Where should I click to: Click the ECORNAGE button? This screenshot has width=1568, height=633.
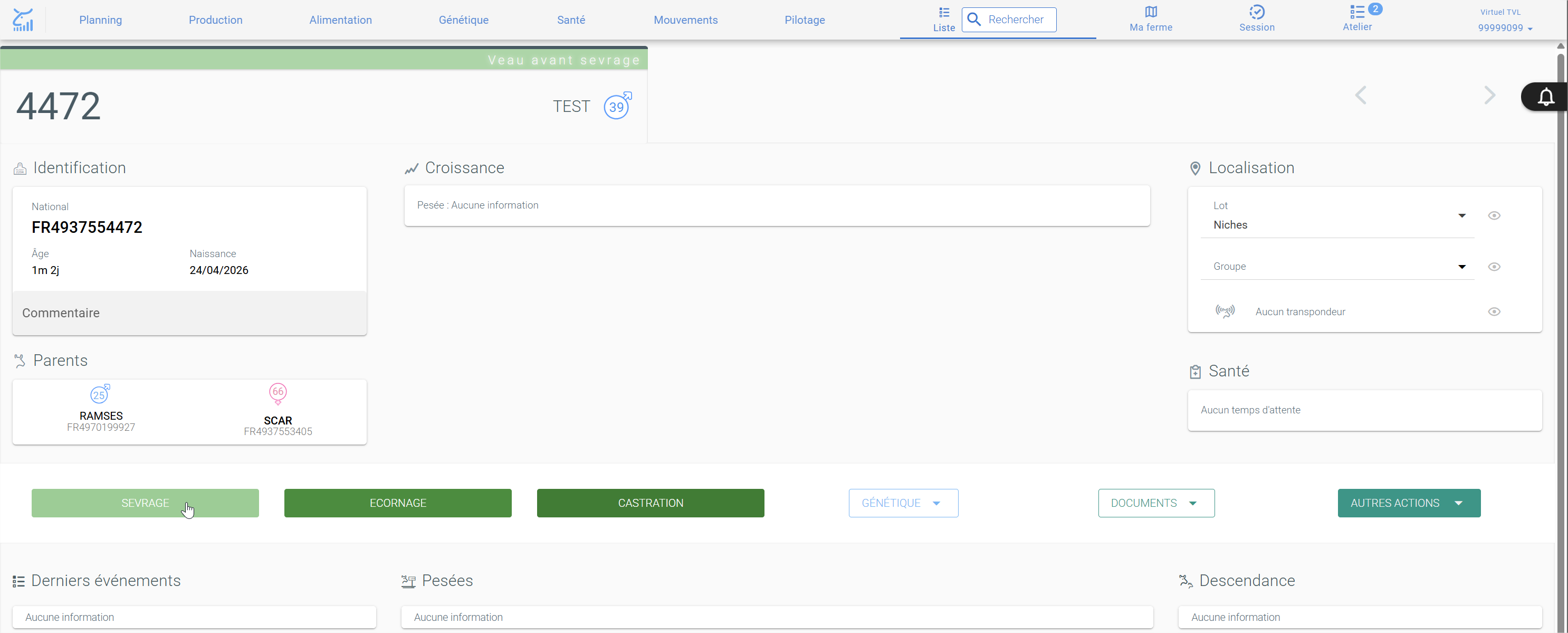(397, 503)
